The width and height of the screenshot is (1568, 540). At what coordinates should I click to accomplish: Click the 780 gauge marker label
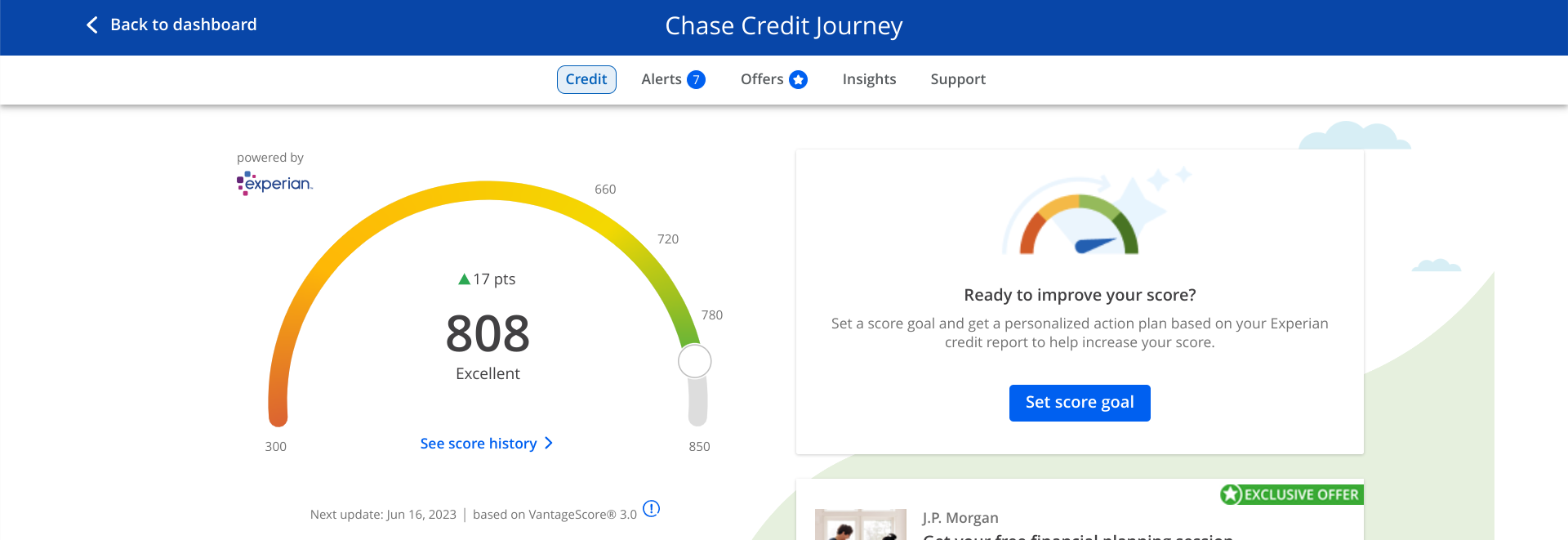(x=712, y=315)
